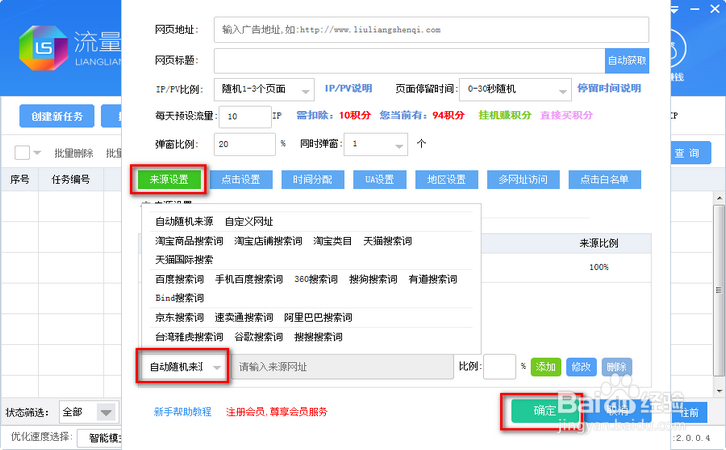
Task: Expand the arrow beside select-all checkbox
Action: tap(37, 153)
